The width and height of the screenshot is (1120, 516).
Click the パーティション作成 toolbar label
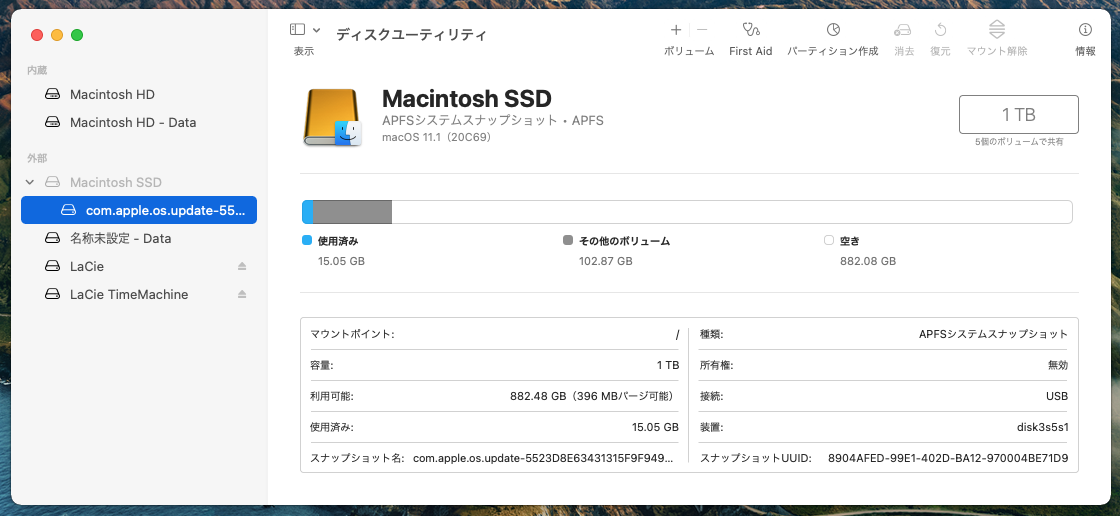(833, 51)
